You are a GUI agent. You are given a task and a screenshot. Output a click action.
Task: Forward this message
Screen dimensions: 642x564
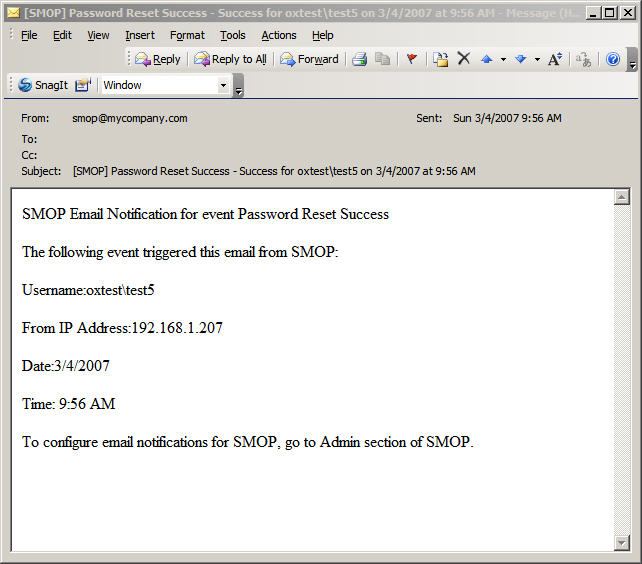tap(309, 59)
